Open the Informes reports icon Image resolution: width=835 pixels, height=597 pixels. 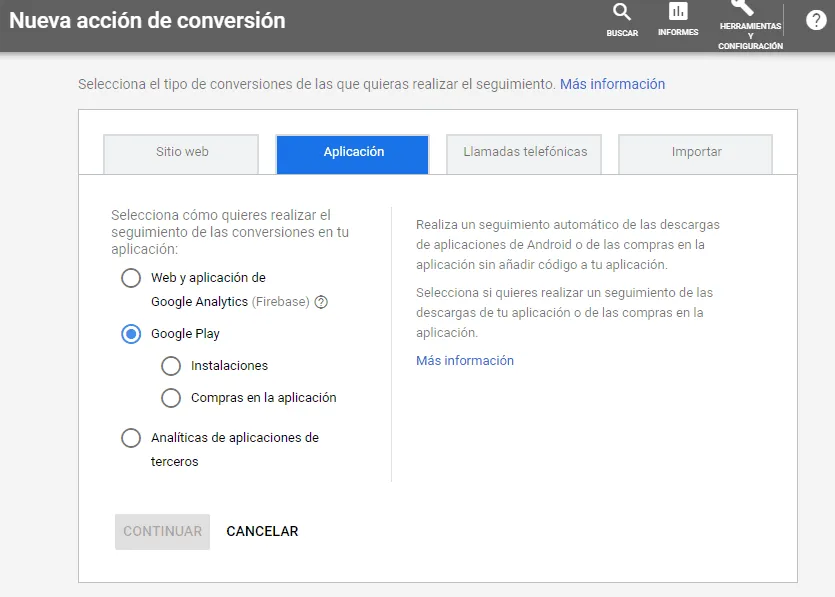click(x=678, y=11)
